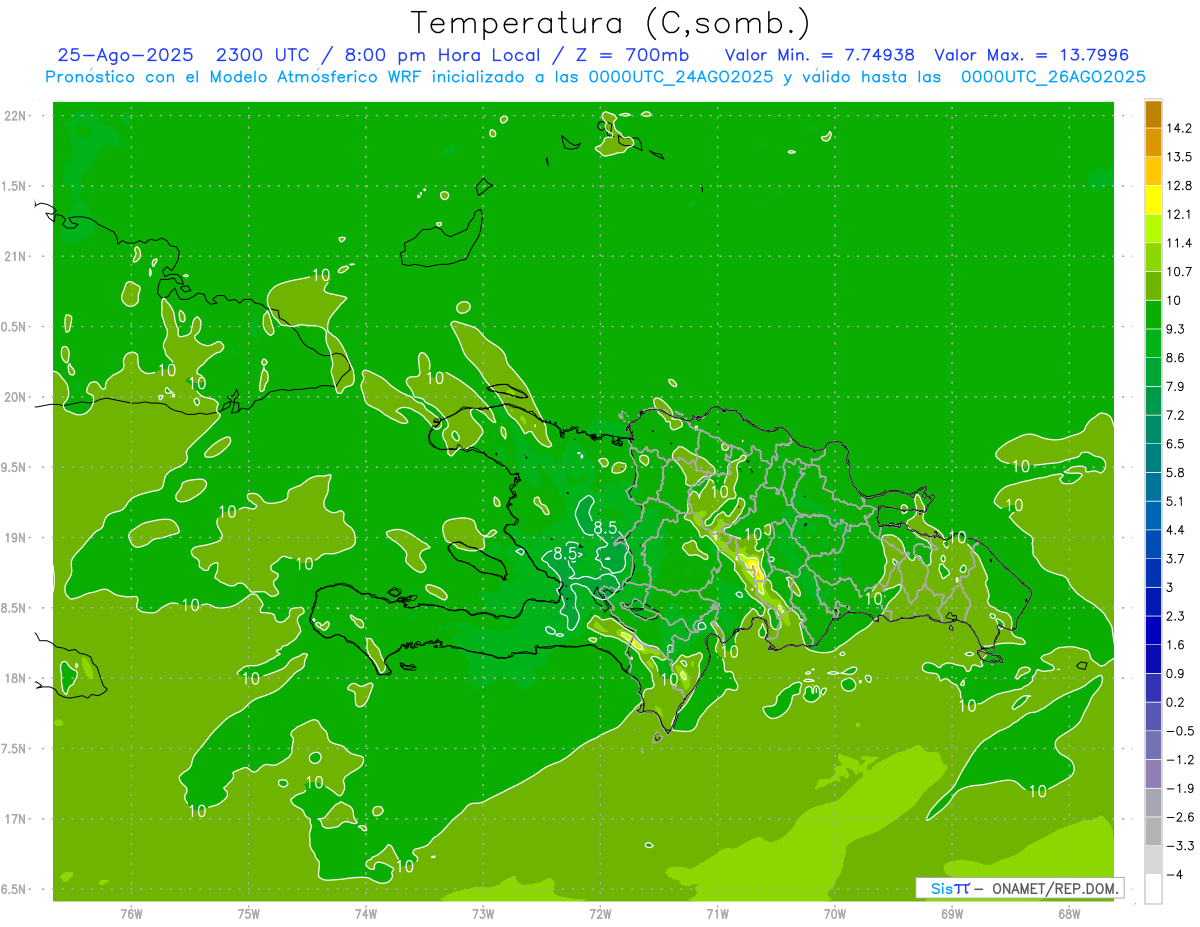Click the longitude axis label '69W'
This screenshot has width=1200, height=927.
tap(952, 914)
